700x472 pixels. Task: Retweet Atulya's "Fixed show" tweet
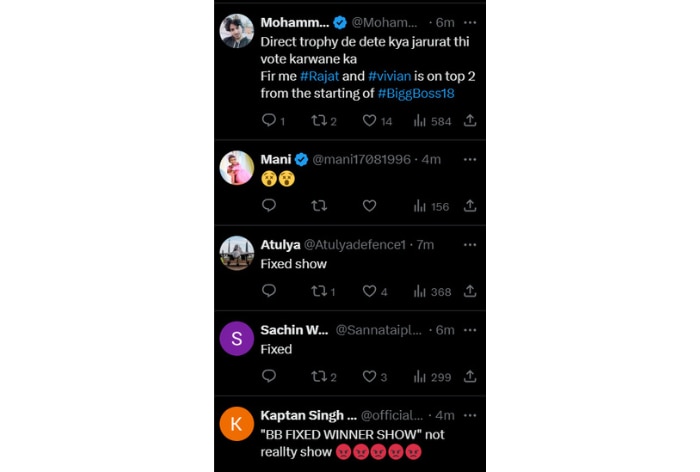point(319,291)
